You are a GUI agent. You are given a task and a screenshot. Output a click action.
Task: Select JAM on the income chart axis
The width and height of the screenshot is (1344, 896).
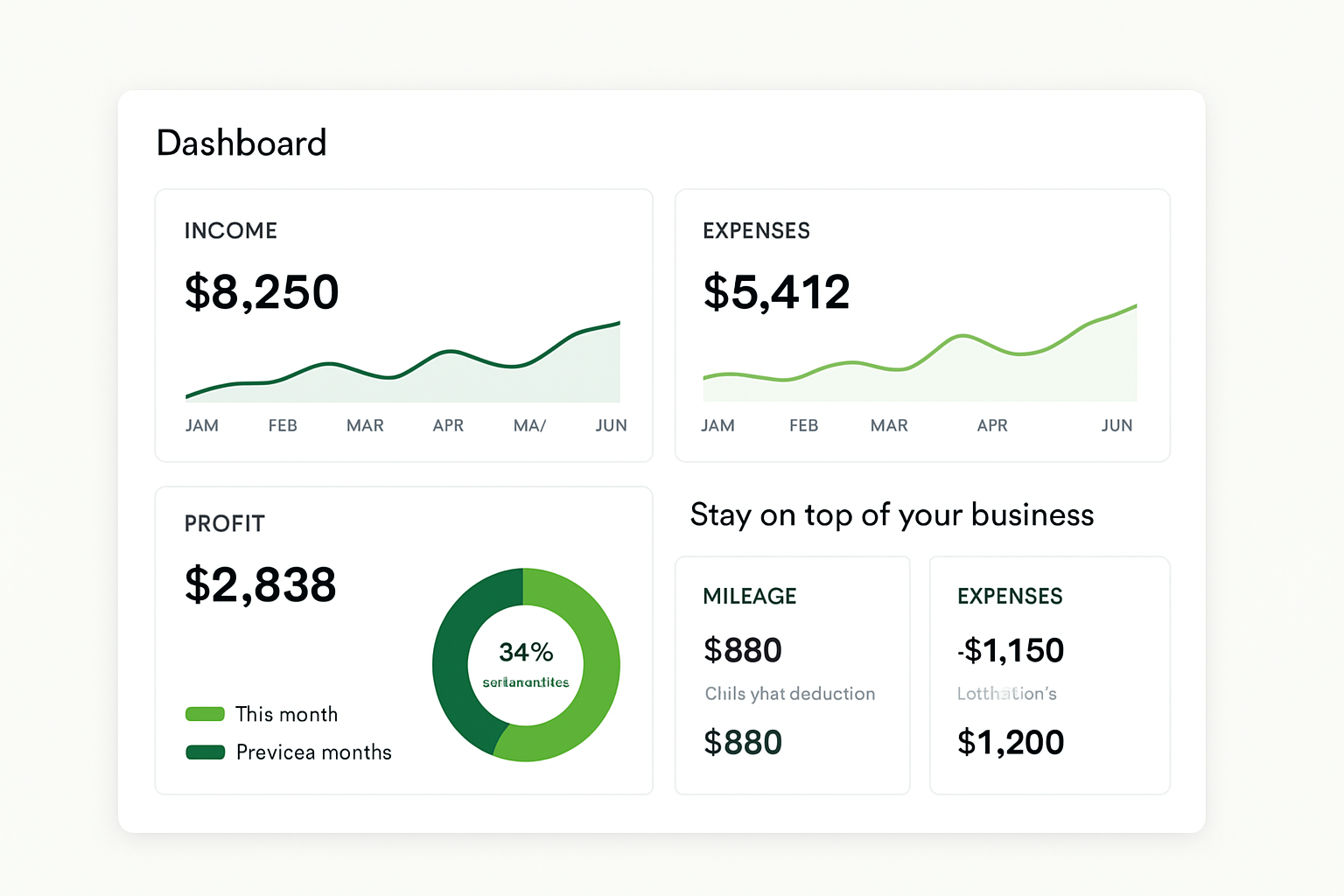pos(202,425)
